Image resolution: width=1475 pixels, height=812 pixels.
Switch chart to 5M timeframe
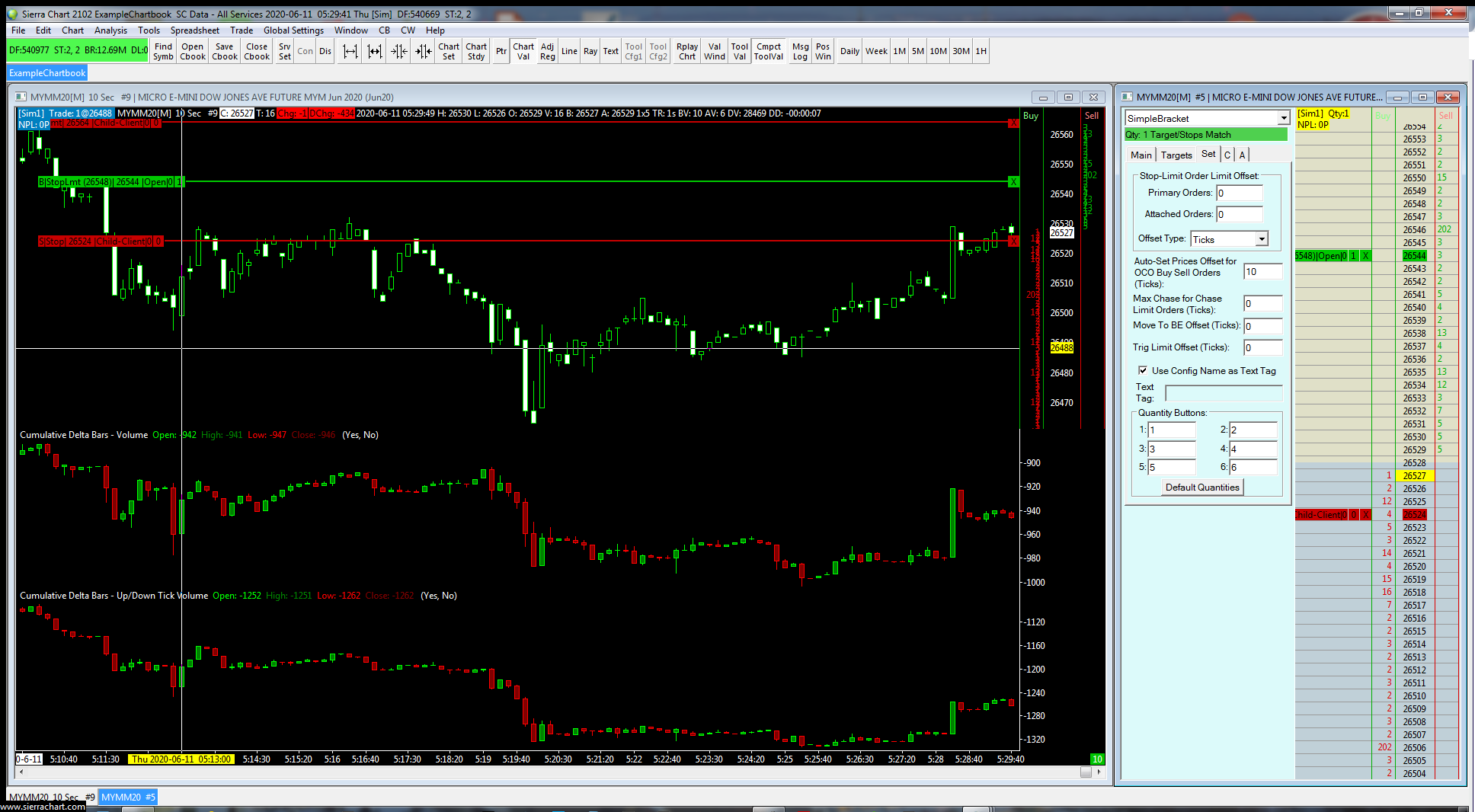[x=918, y=51]
